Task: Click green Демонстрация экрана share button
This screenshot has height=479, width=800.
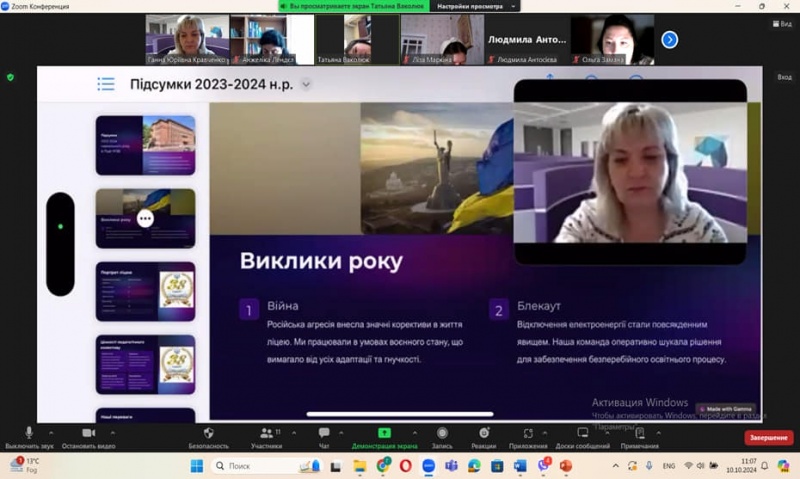Action: 384,436
